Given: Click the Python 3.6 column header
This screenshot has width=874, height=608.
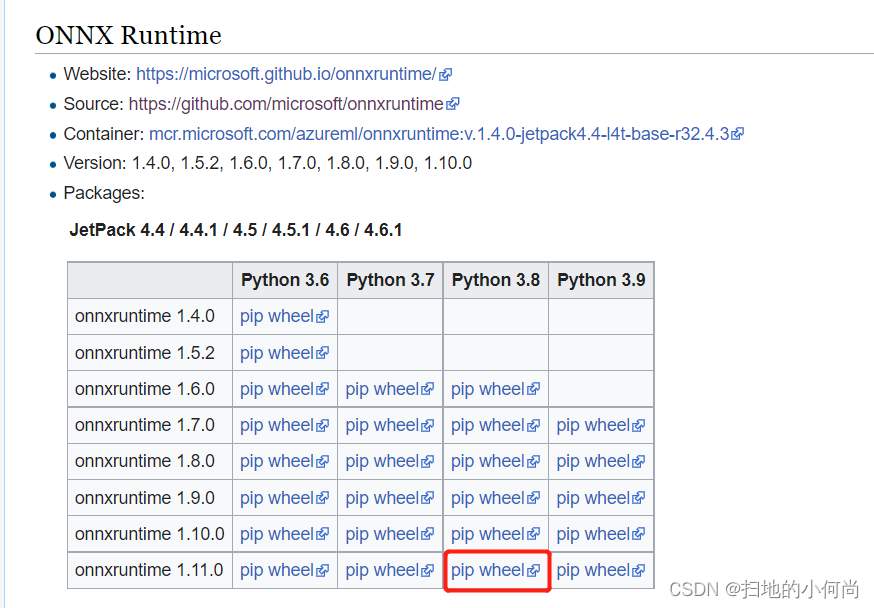Looking at the screenshot, I should point(285,280).
